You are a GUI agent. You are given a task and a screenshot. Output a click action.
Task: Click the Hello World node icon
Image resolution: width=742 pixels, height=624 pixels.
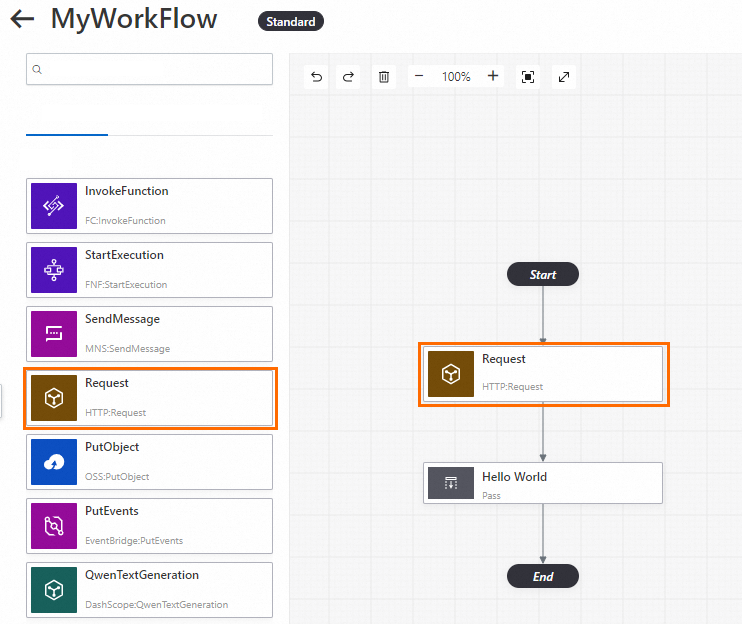coord(451,483)
